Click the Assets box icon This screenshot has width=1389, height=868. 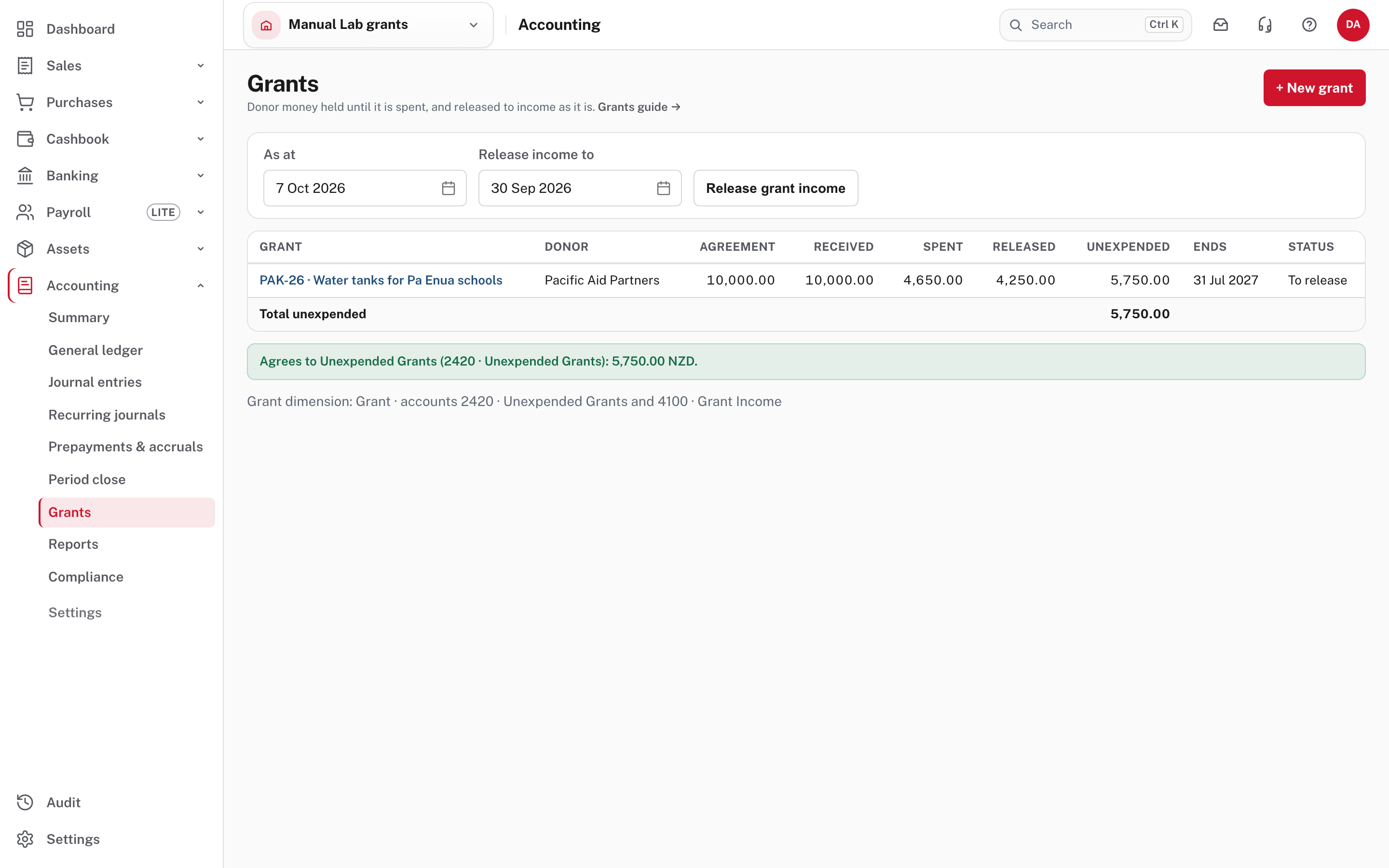[x=25, y=248]
